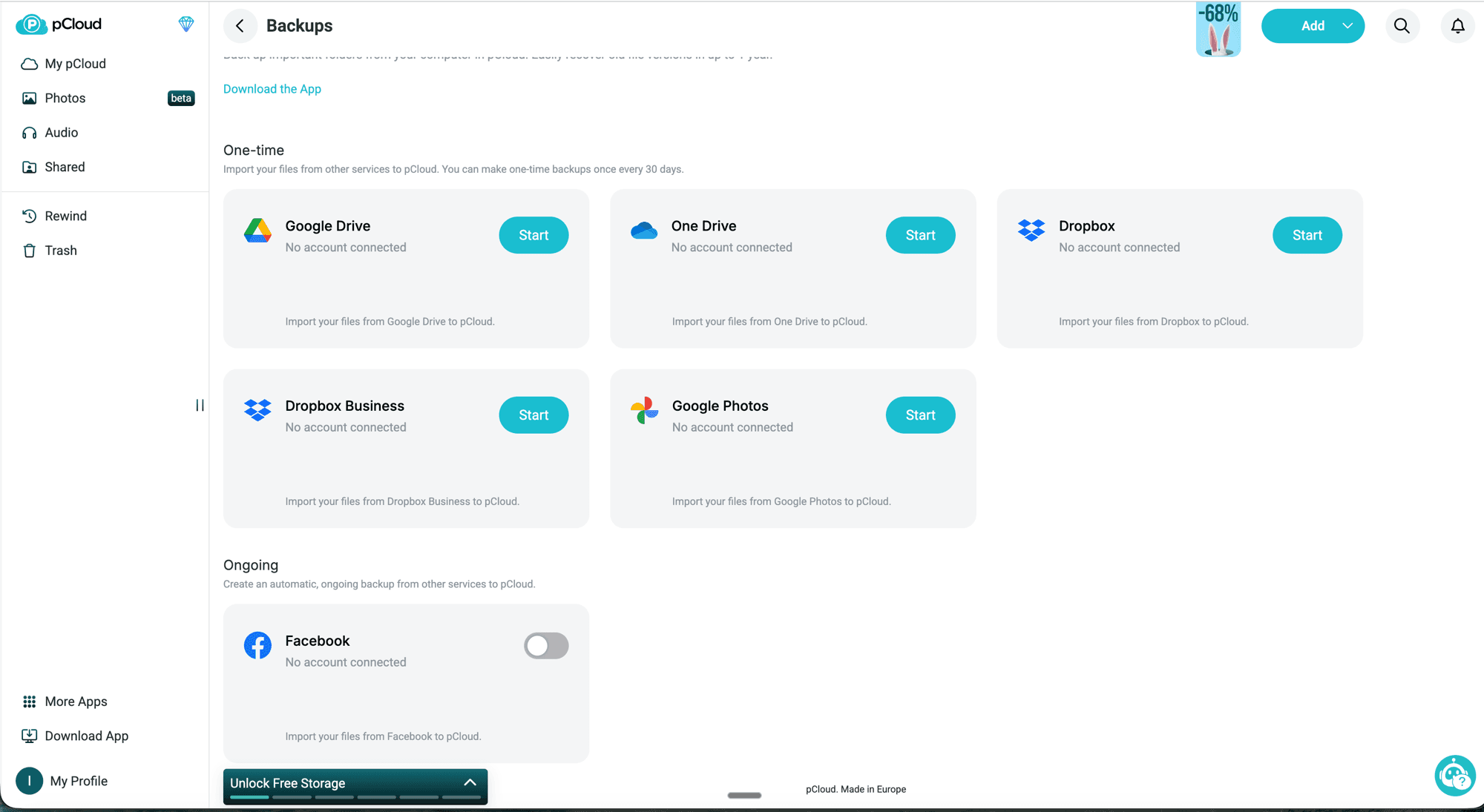Select the Audio section icon
Viewport: 1484px width, 812px height.
point(29,132)
